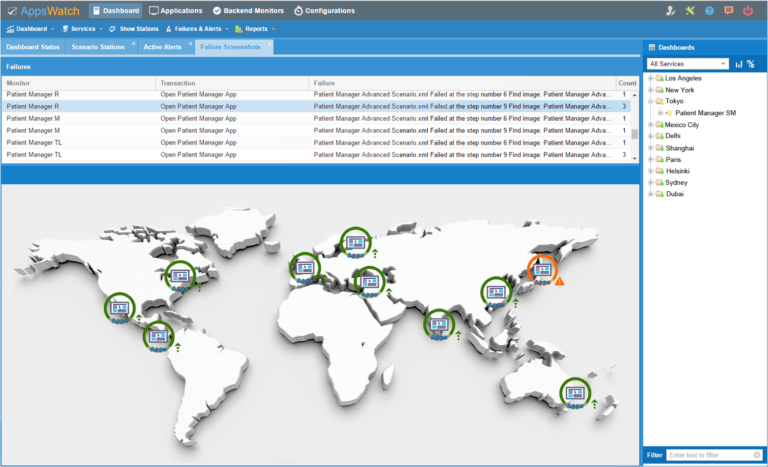Screen dimensions: 768x467
Task: Open the tools wrench icon in header
Action: (x=690, y=10)
